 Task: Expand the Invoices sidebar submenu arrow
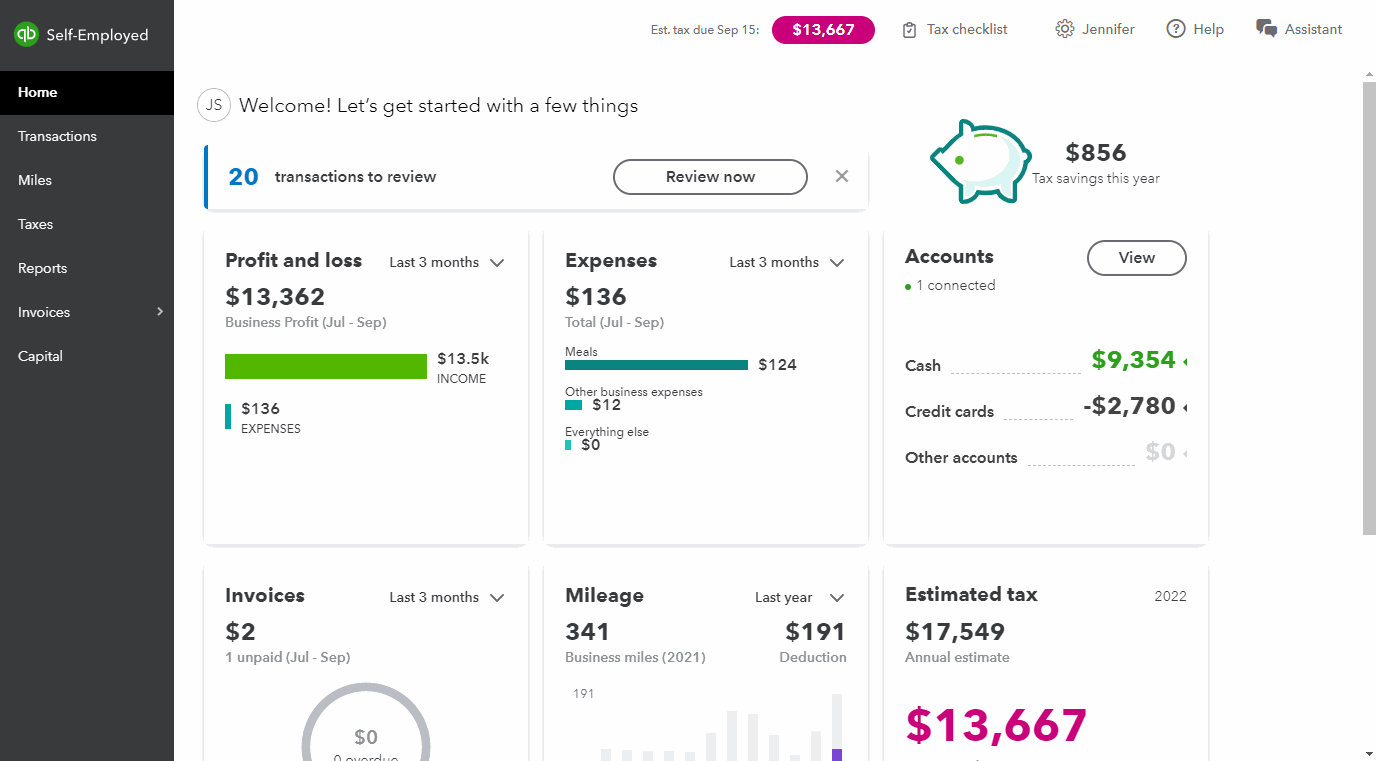[160, 312]
